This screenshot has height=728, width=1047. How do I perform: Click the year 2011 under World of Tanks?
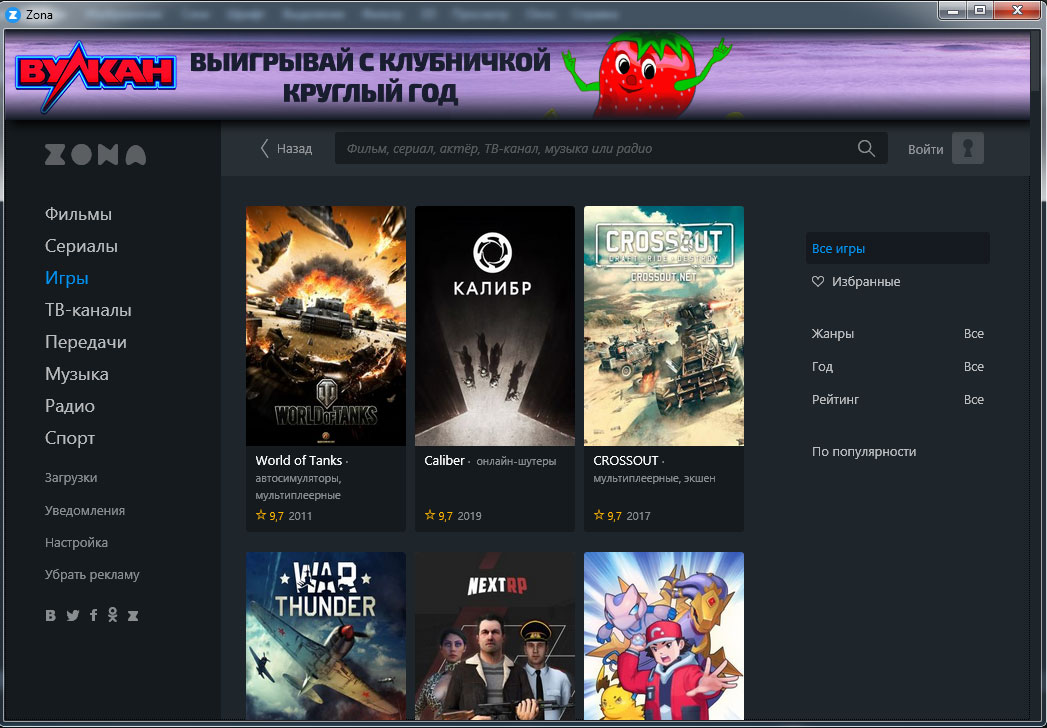(300, 516)
